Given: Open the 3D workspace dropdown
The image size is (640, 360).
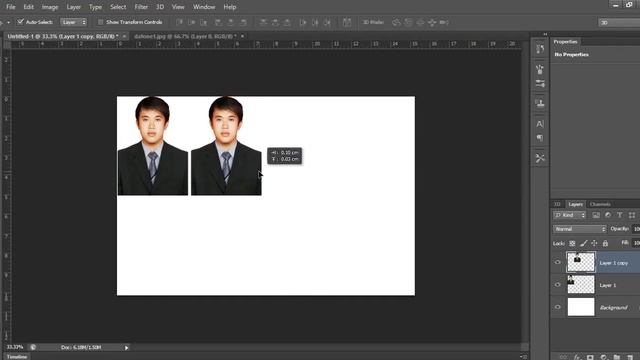Looking at the screenshot, I should tap(619, 22).
